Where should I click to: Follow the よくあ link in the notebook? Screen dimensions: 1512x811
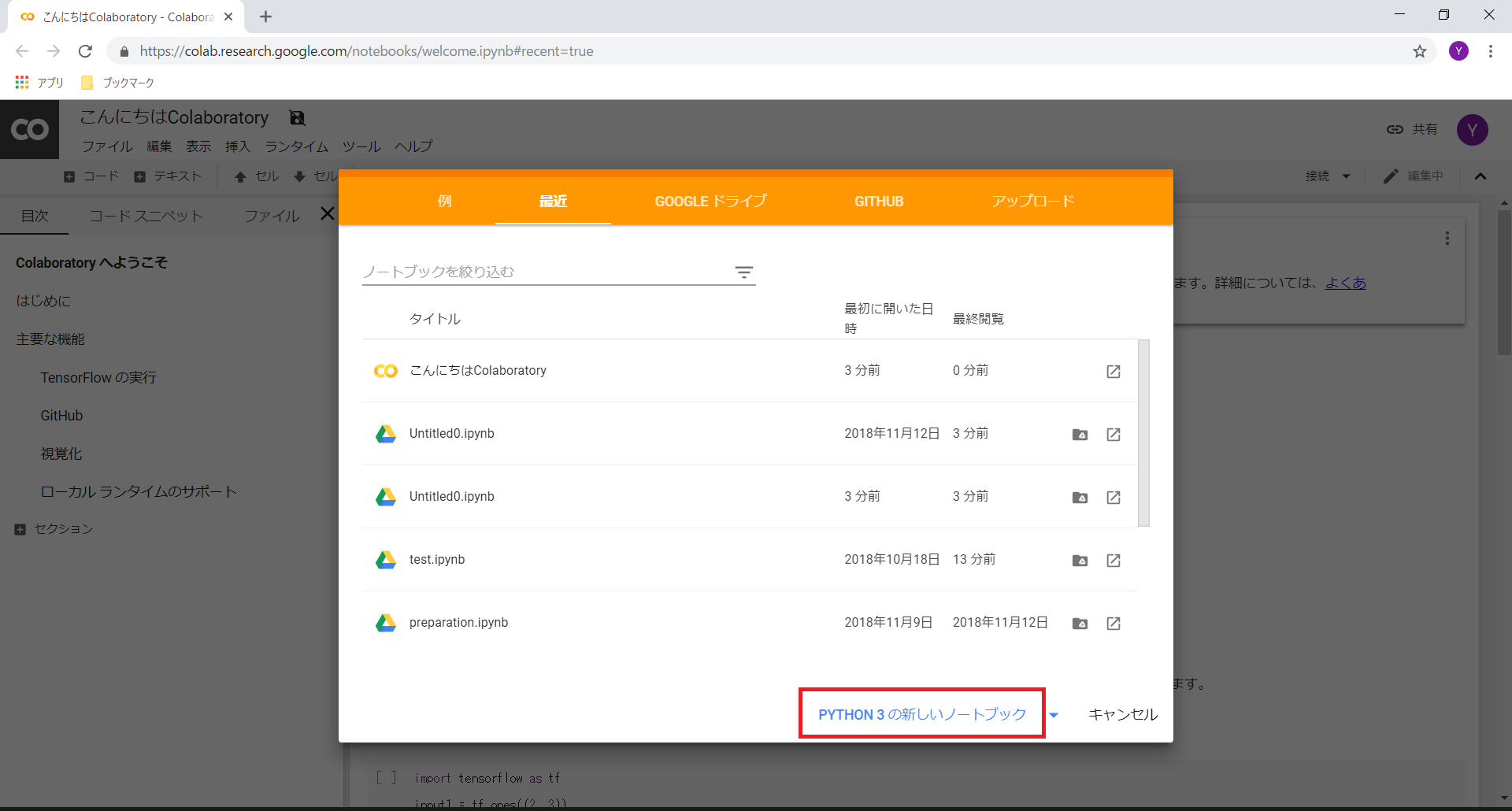(x=1346, y=283)
